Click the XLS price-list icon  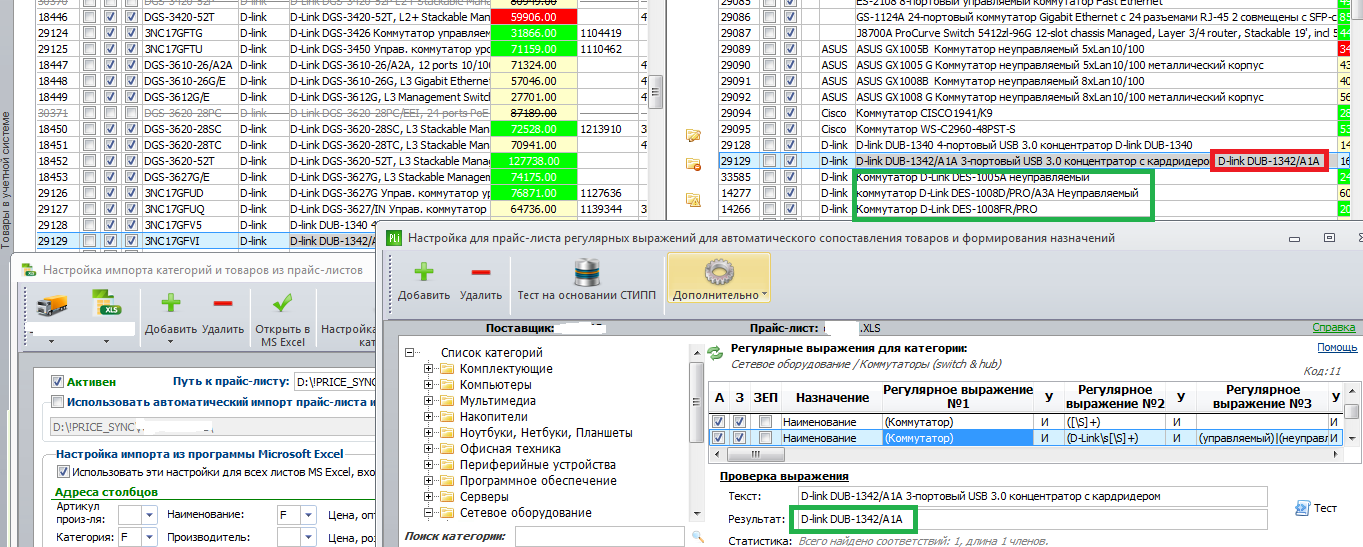tap(106, 305)
